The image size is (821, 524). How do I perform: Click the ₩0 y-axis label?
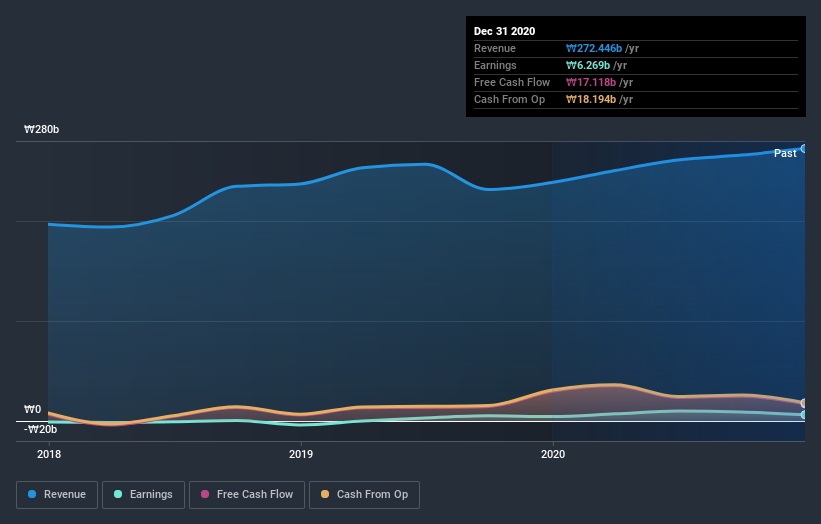pyautogui.click(x=32, y=409)
